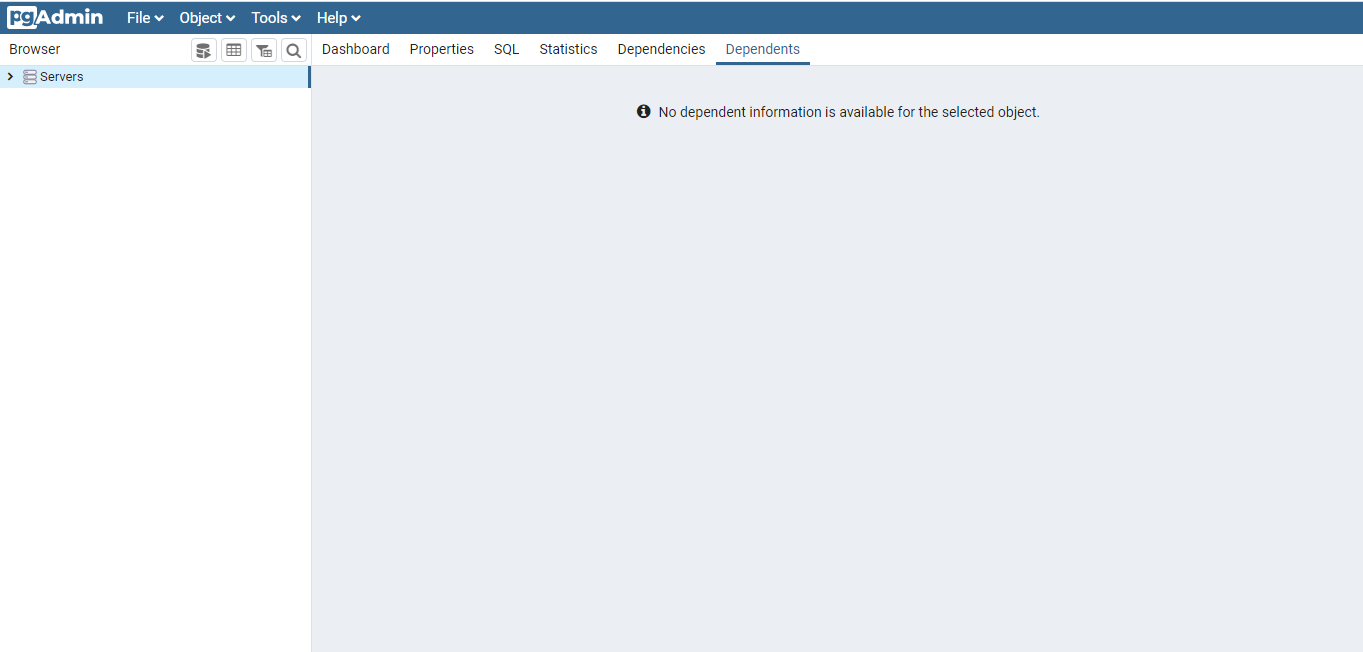Screen dimensions: 1363x652
Task: Open the Object menu dropdown
Action: [x=207, y=18]
